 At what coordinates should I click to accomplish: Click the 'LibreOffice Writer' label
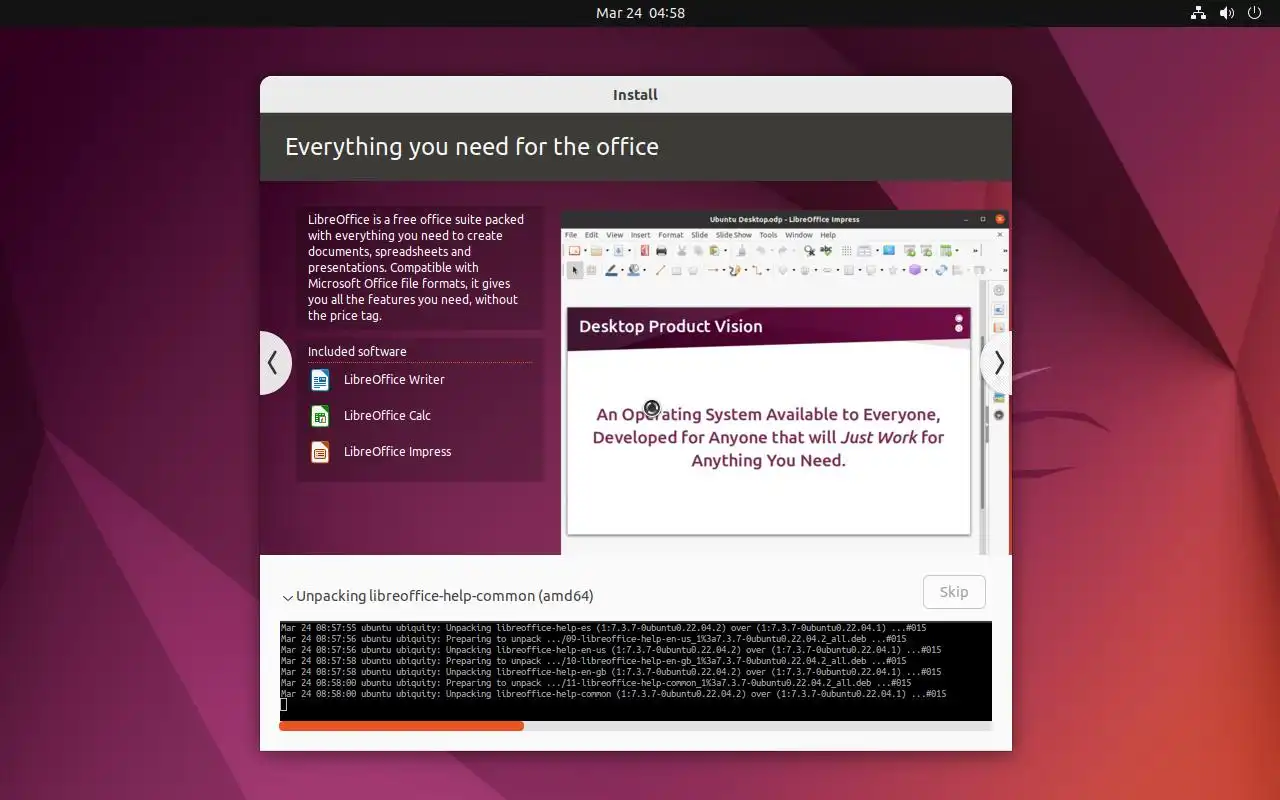tap(394, 380)
